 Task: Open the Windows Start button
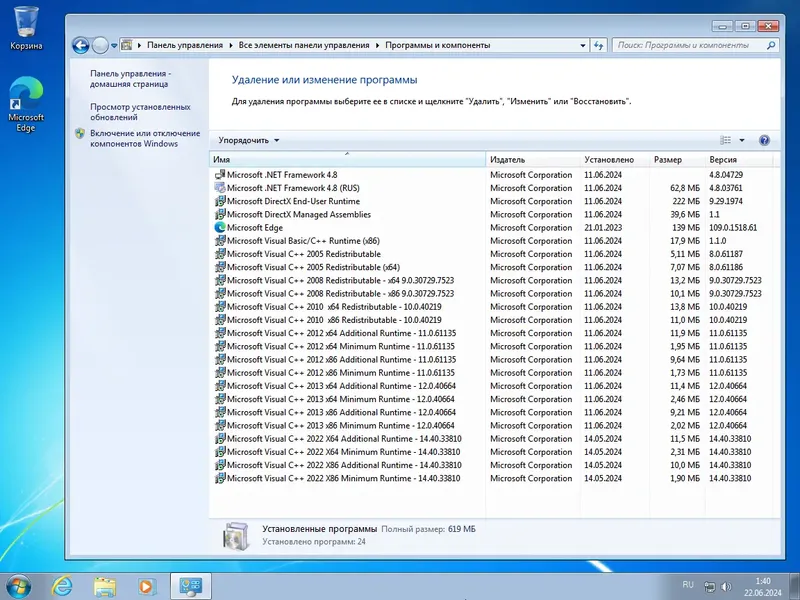pyautogui.click(x=18, y=586)
